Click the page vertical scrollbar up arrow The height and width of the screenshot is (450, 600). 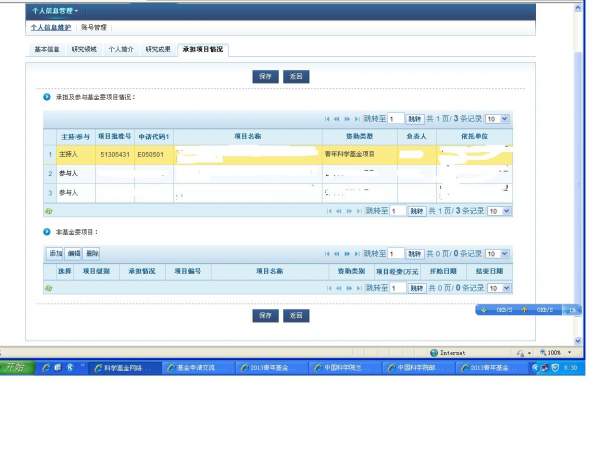coord(578,8)
